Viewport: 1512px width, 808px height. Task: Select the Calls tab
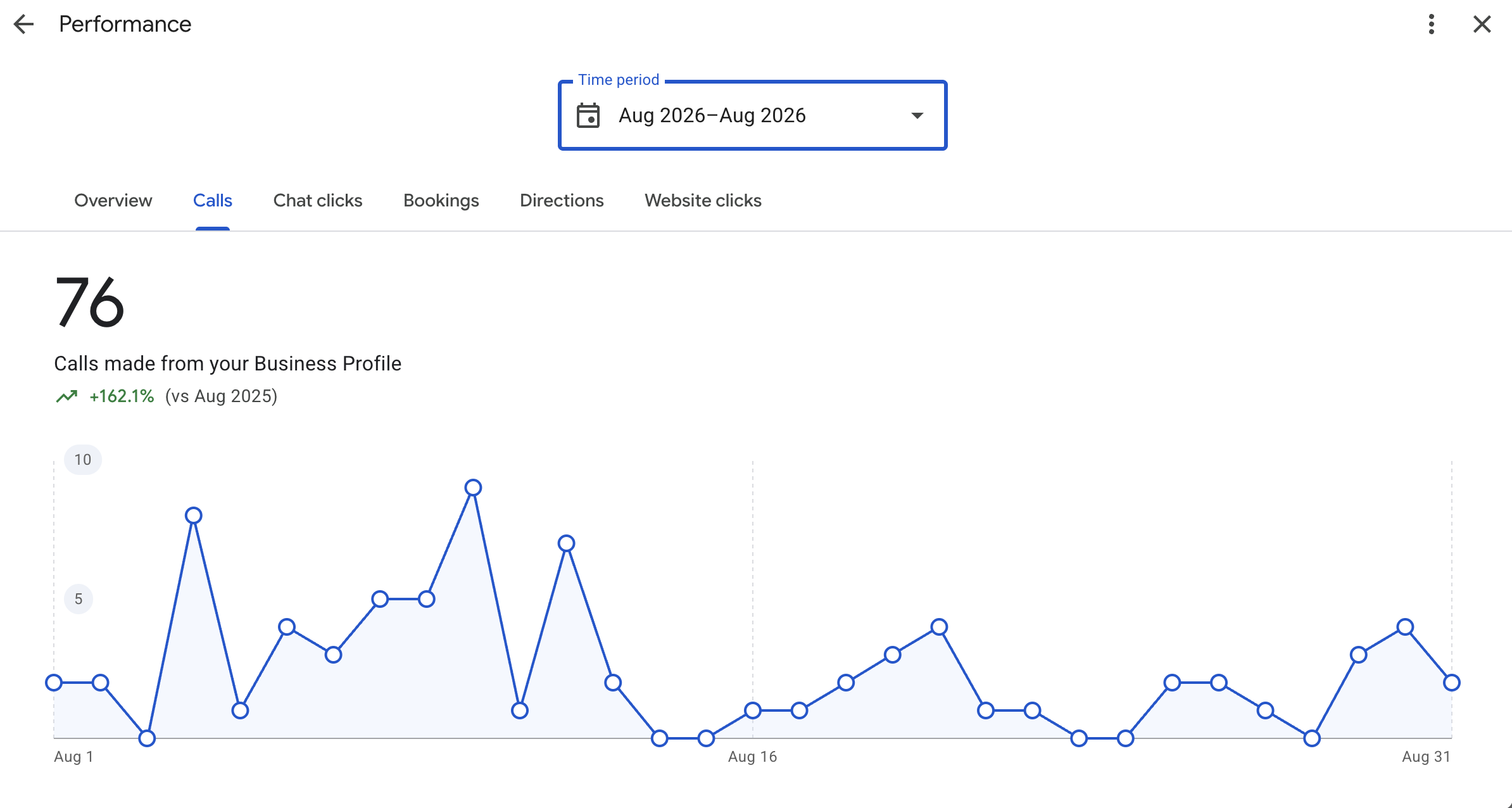pyautogui.click(x=213, y=200)
